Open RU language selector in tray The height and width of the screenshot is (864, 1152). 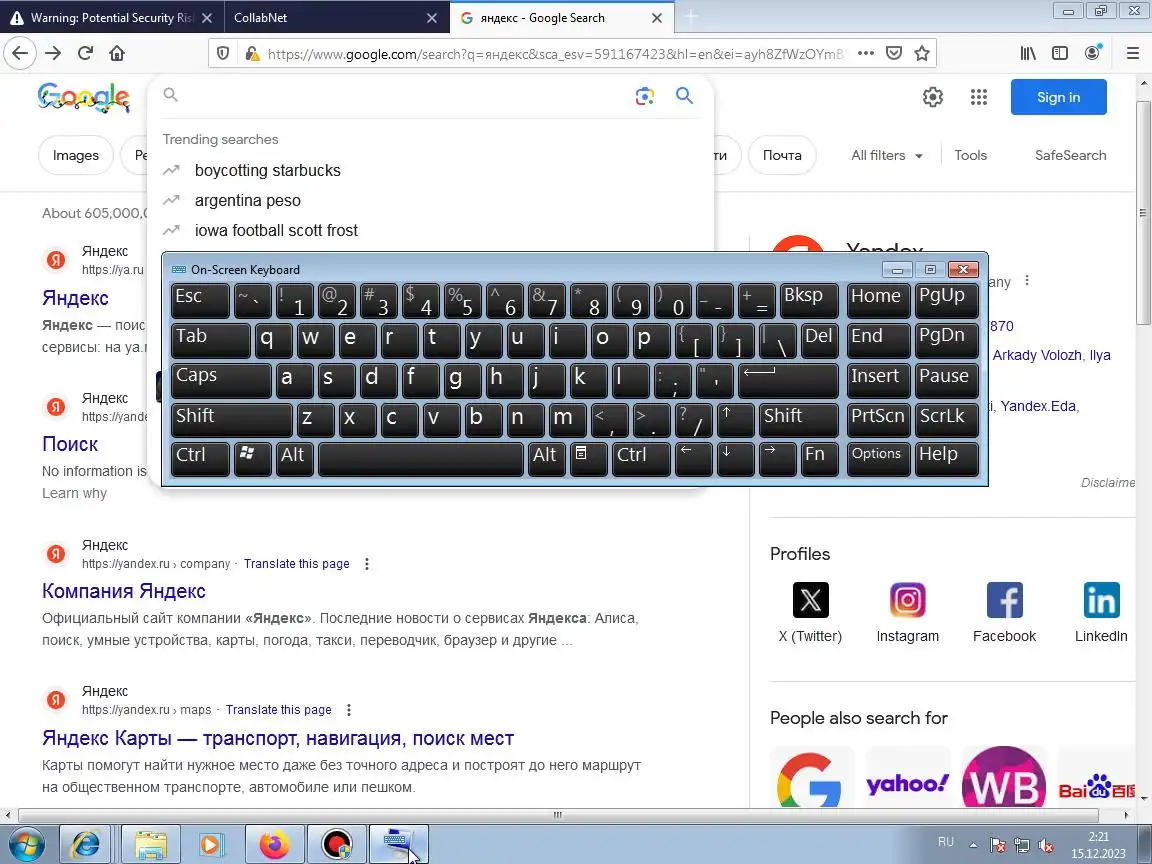946,842
